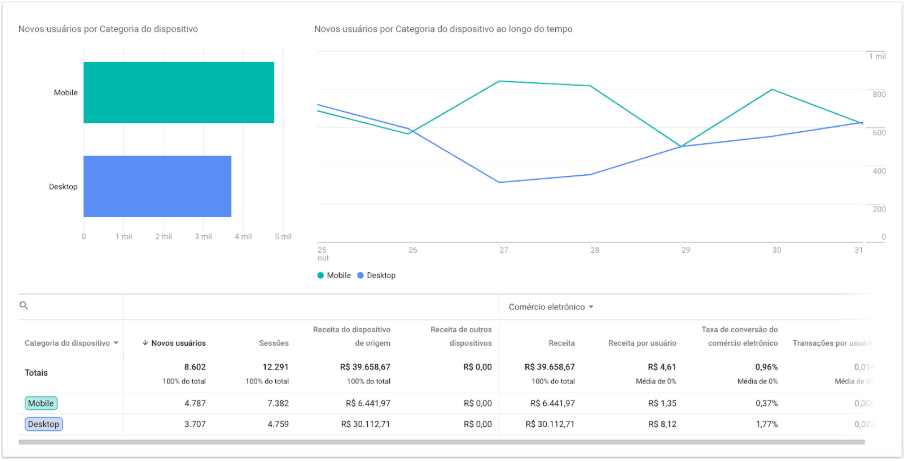The image size is (905, 461).
Task: Click the teal Mobile legend dot
Action: pos(321,275)
